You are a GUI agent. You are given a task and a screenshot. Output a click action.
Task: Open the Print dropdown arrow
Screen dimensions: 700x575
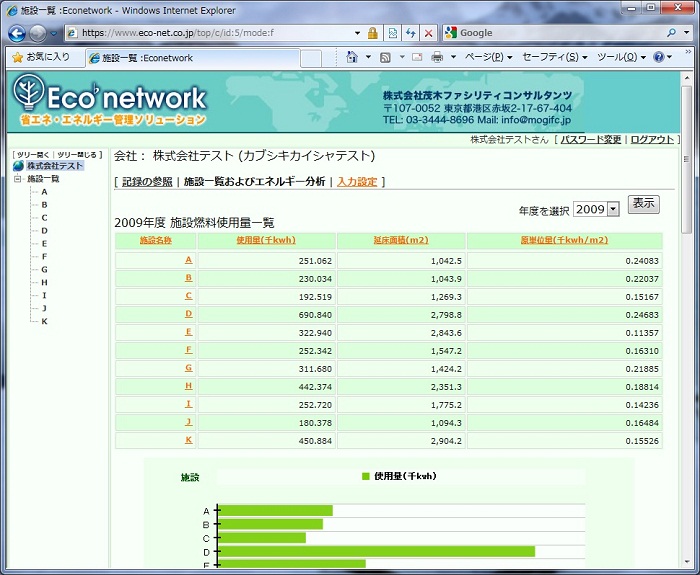tap(453, 57)
